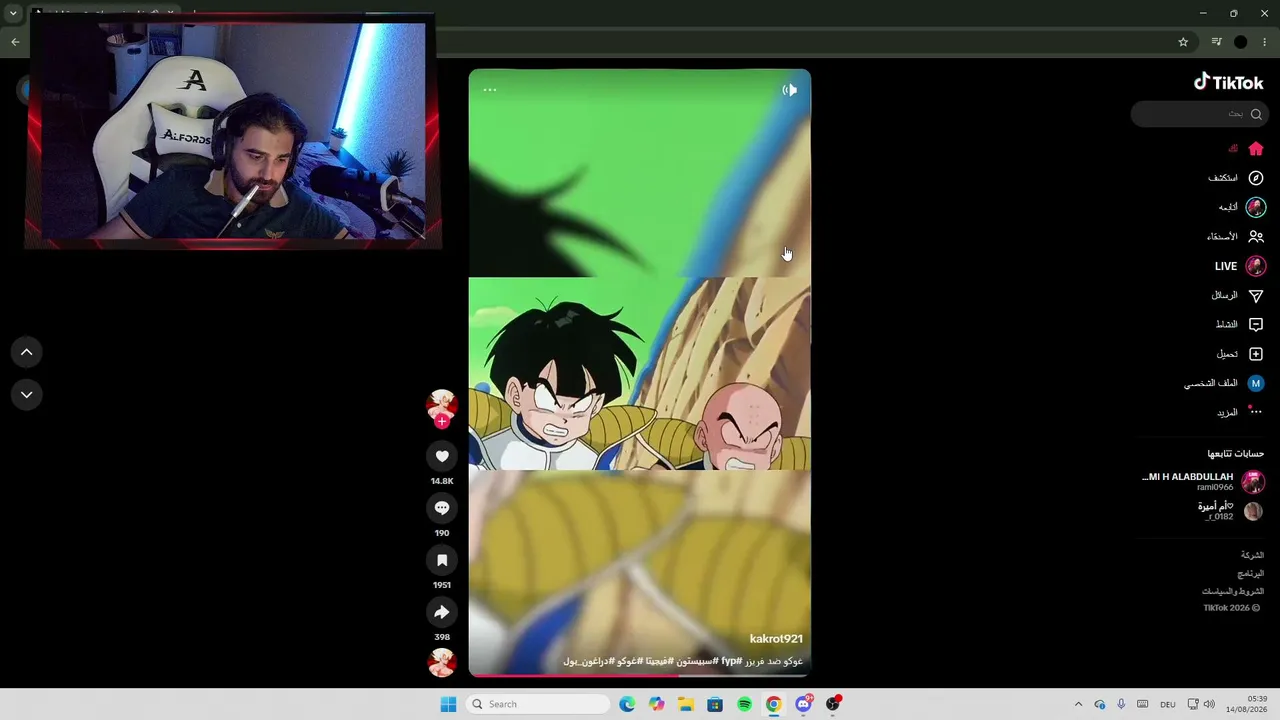Open followed account _r_0182
This screenshot has height=720, width=1280.
coord(1230,511)
